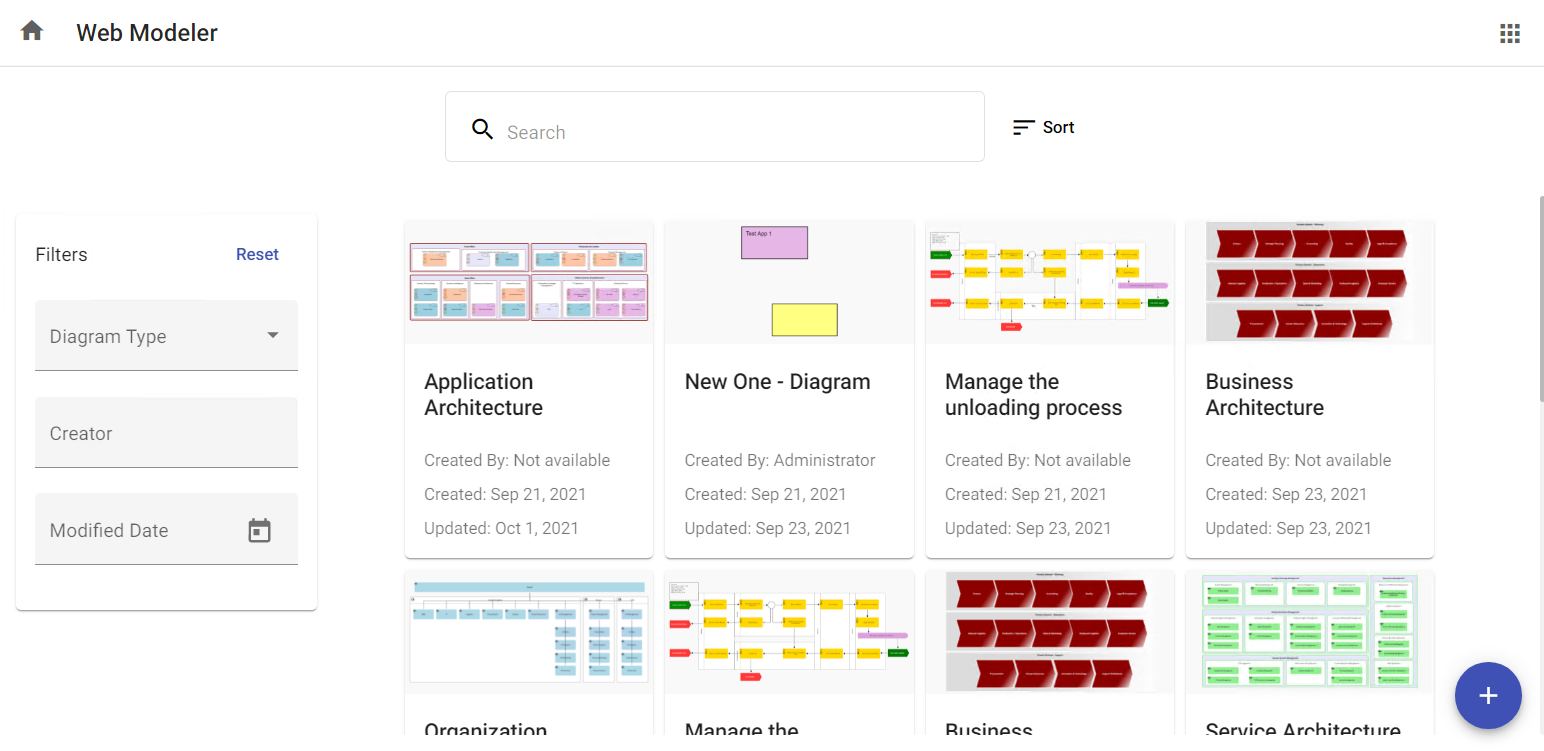Open the Organization chart thumbnail
The width and height of the screenshot is (1544, 751).
coord(529,632)
